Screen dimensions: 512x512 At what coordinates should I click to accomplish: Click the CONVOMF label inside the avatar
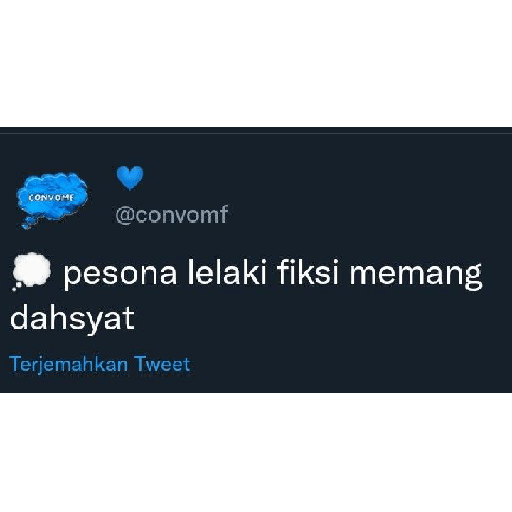pyautogui.click(x=51, y=198)
